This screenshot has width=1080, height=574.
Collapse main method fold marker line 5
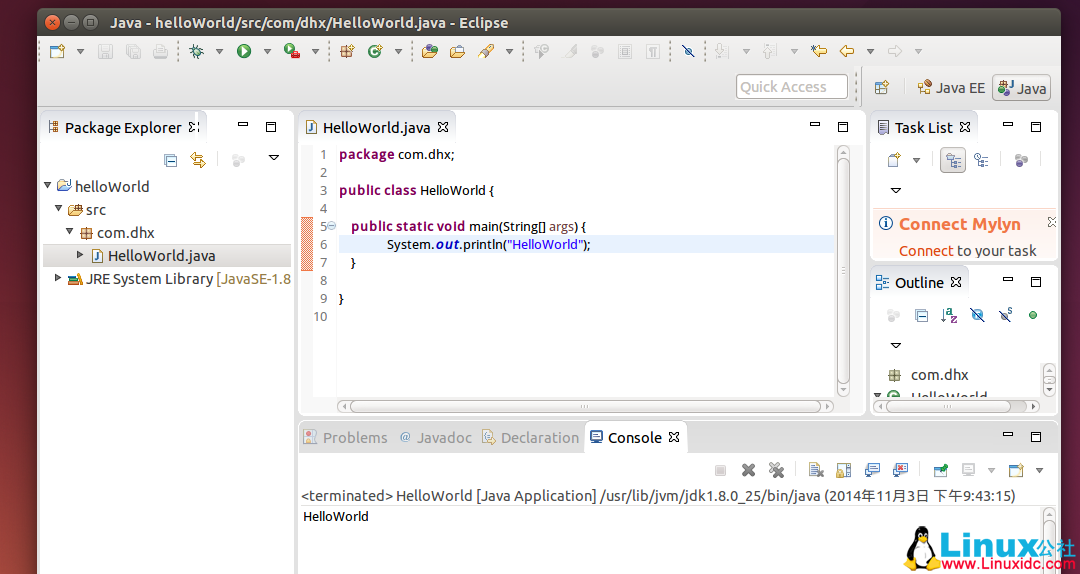(x=331, y=226)
